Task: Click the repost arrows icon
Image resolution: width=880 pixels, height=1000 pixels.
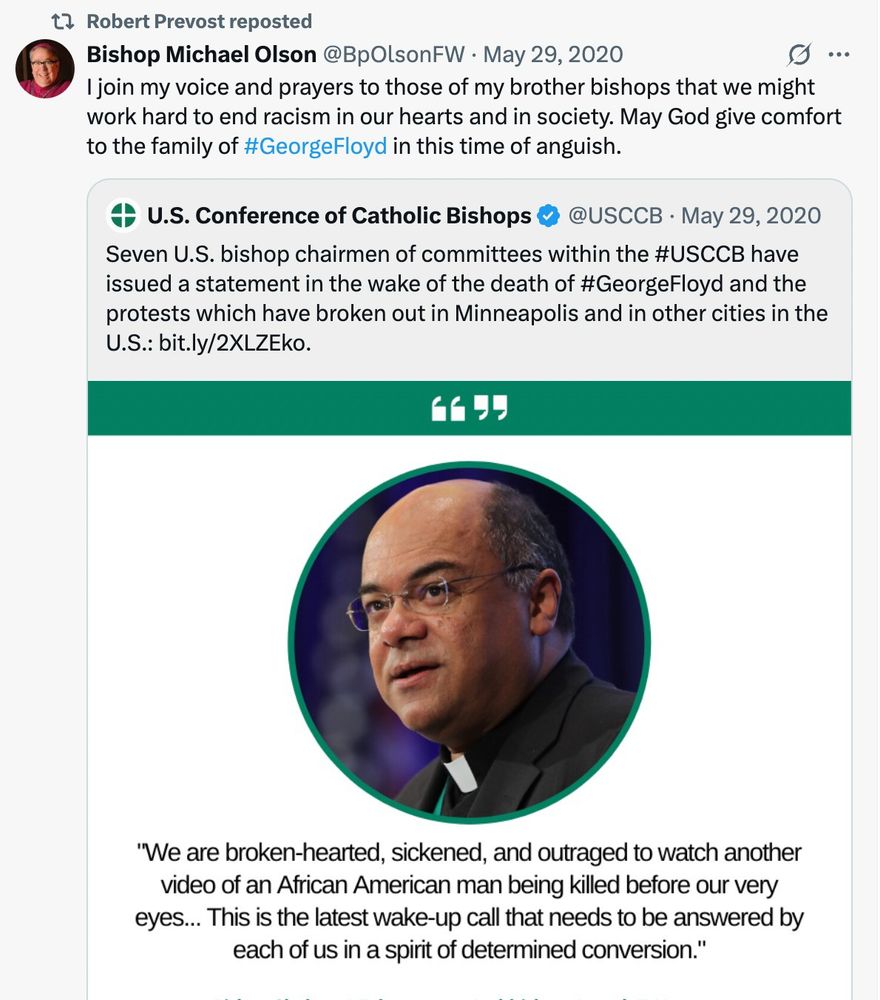Action: tap(62, 22)
